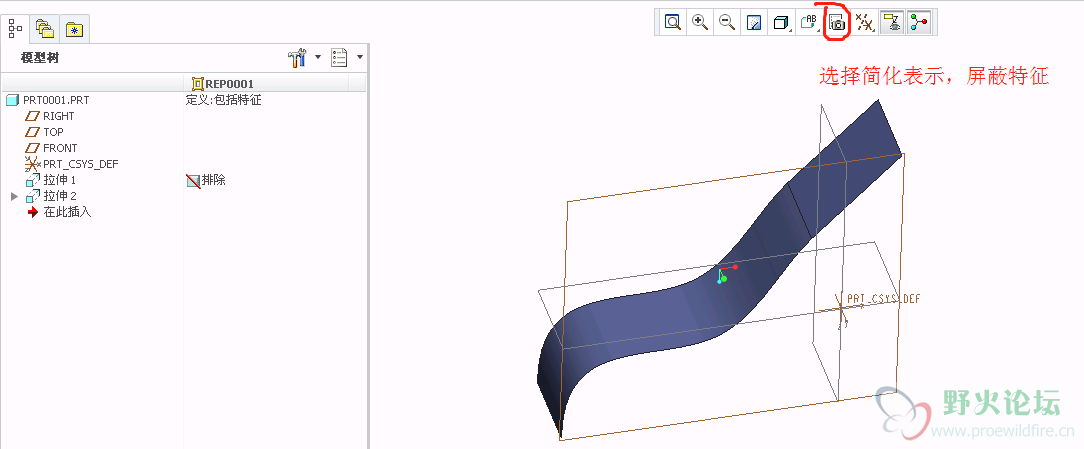Select the TOP datum plane

point(53,132)
